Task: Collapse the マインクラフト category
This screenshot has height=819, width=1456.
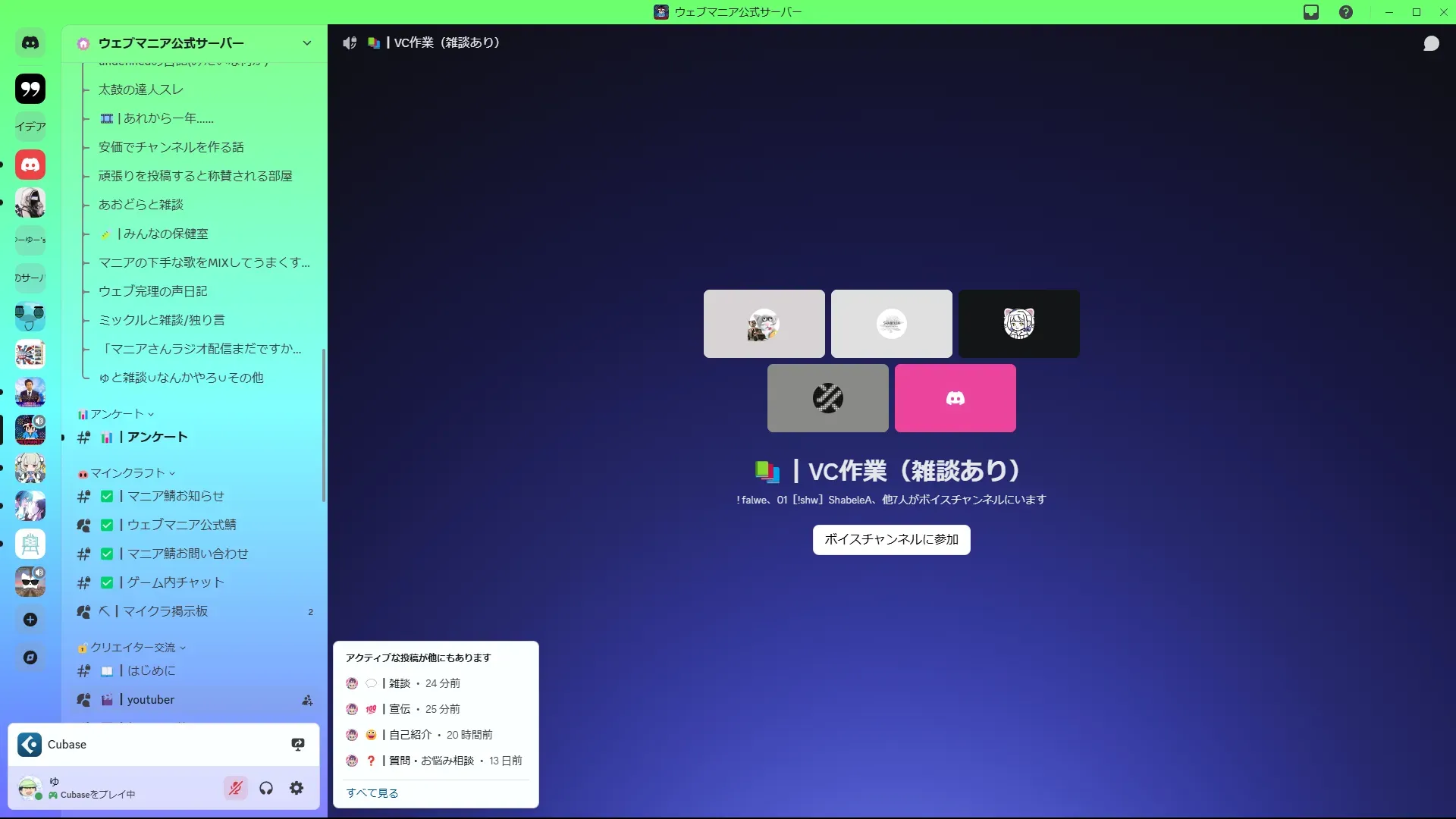Action: click(x=127, y=473)
